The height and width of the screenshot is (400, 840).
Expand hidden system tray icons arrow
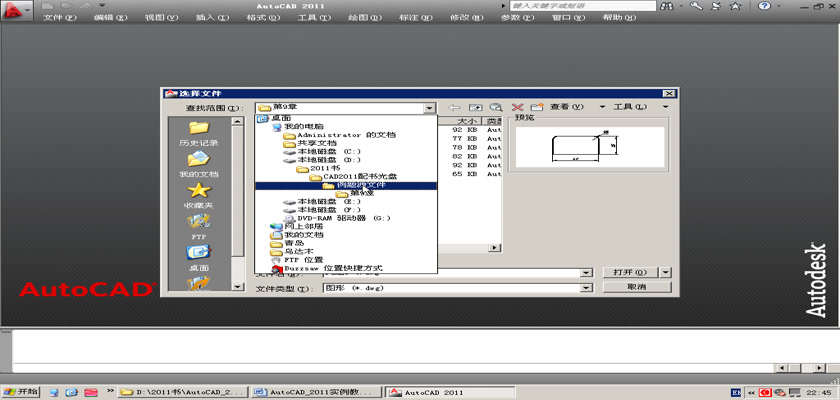pos(752,393)
